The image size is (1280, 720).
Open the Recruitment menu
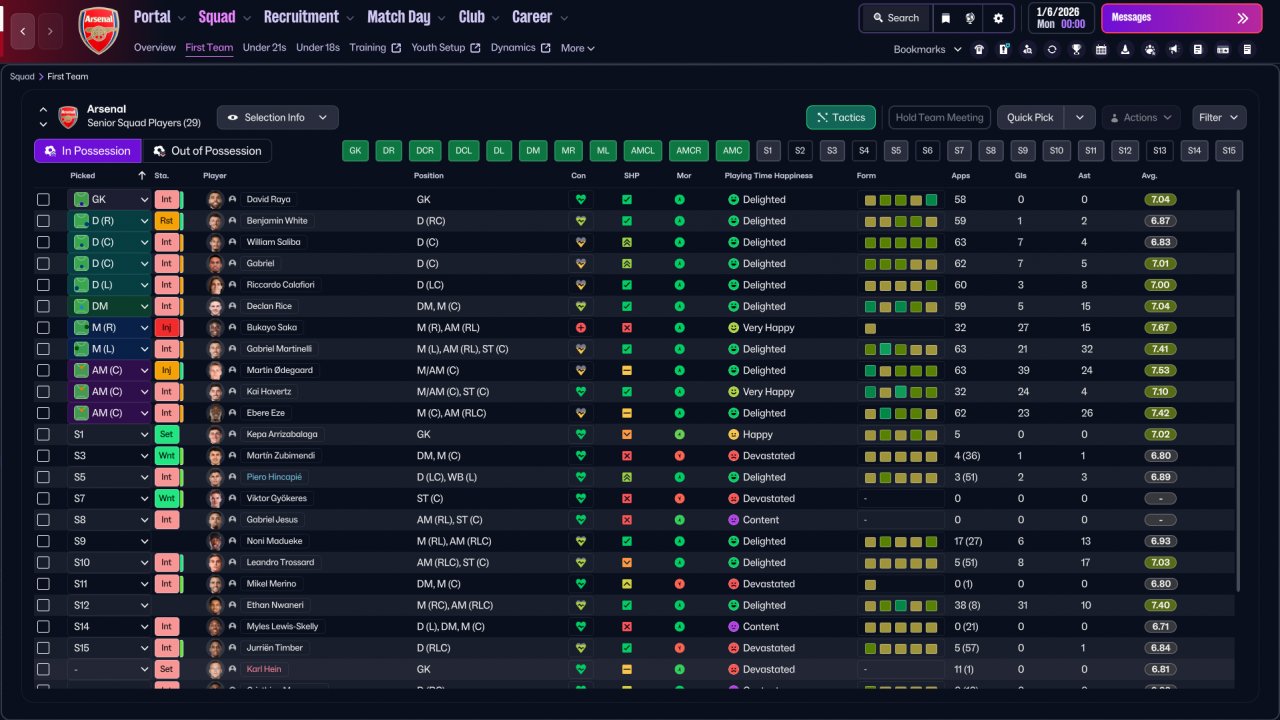309,17
